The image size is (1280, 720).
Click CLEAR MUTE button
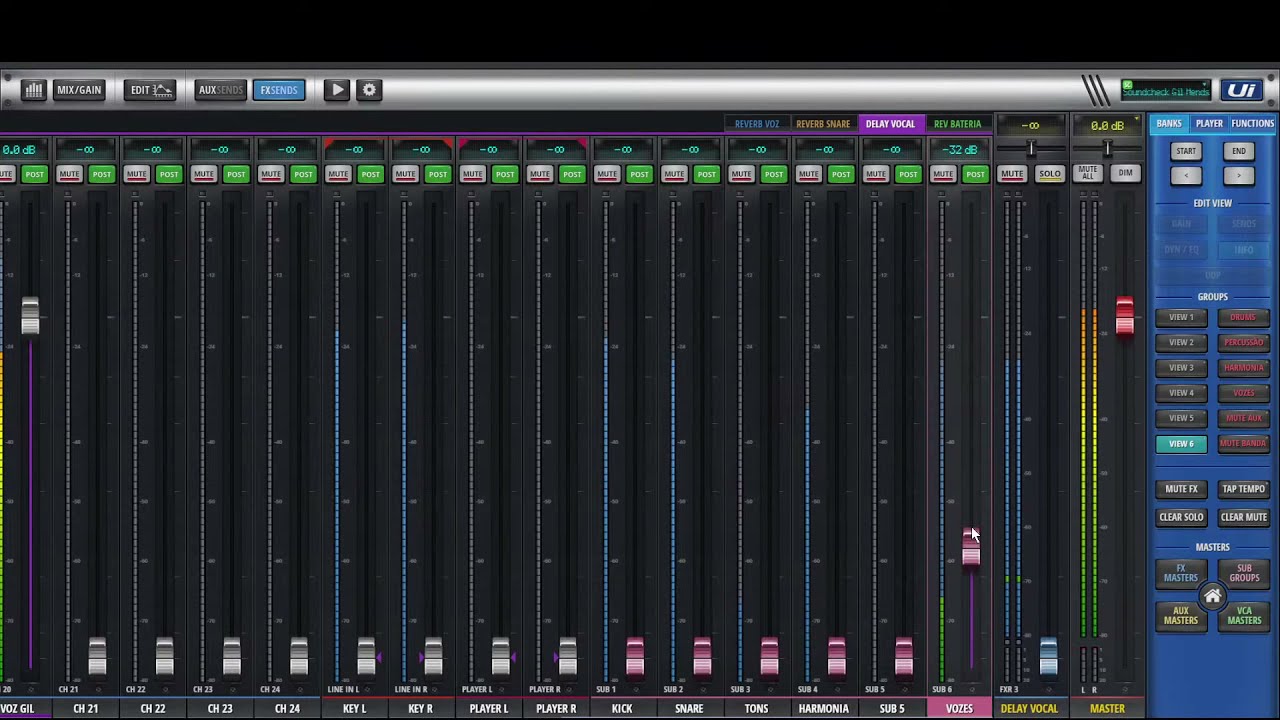point(1243,517)
